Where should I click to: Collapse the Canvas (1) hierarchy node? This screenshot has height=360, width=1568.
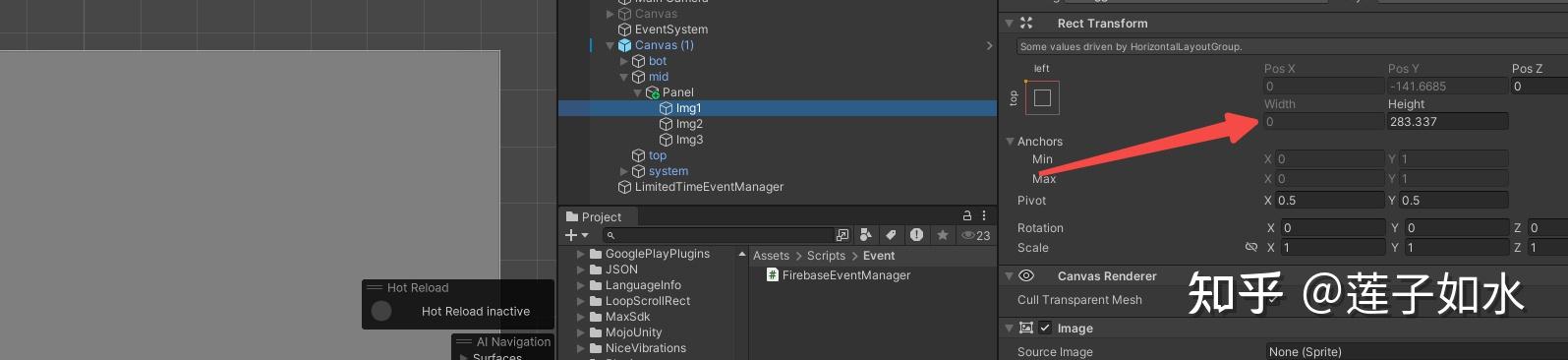pyautogui.click(x=610, y=45)
